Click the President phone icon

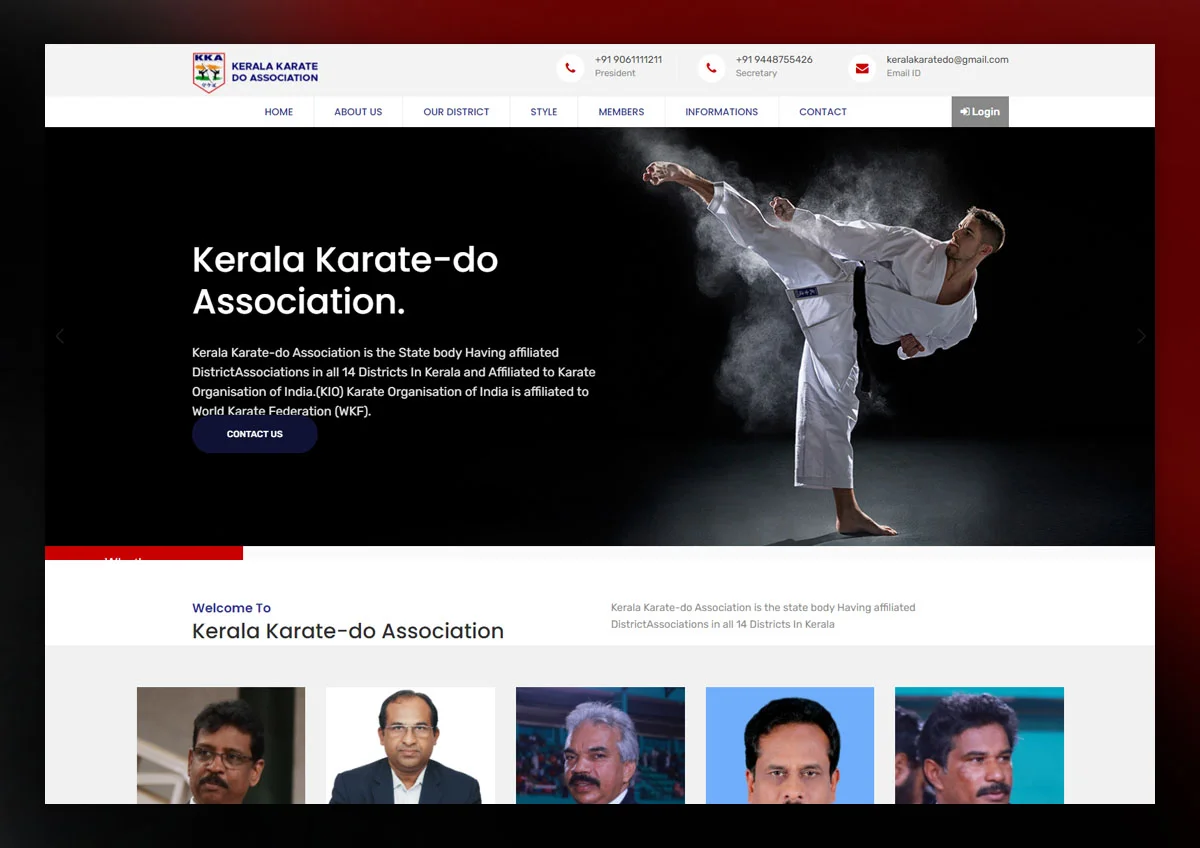570,68
